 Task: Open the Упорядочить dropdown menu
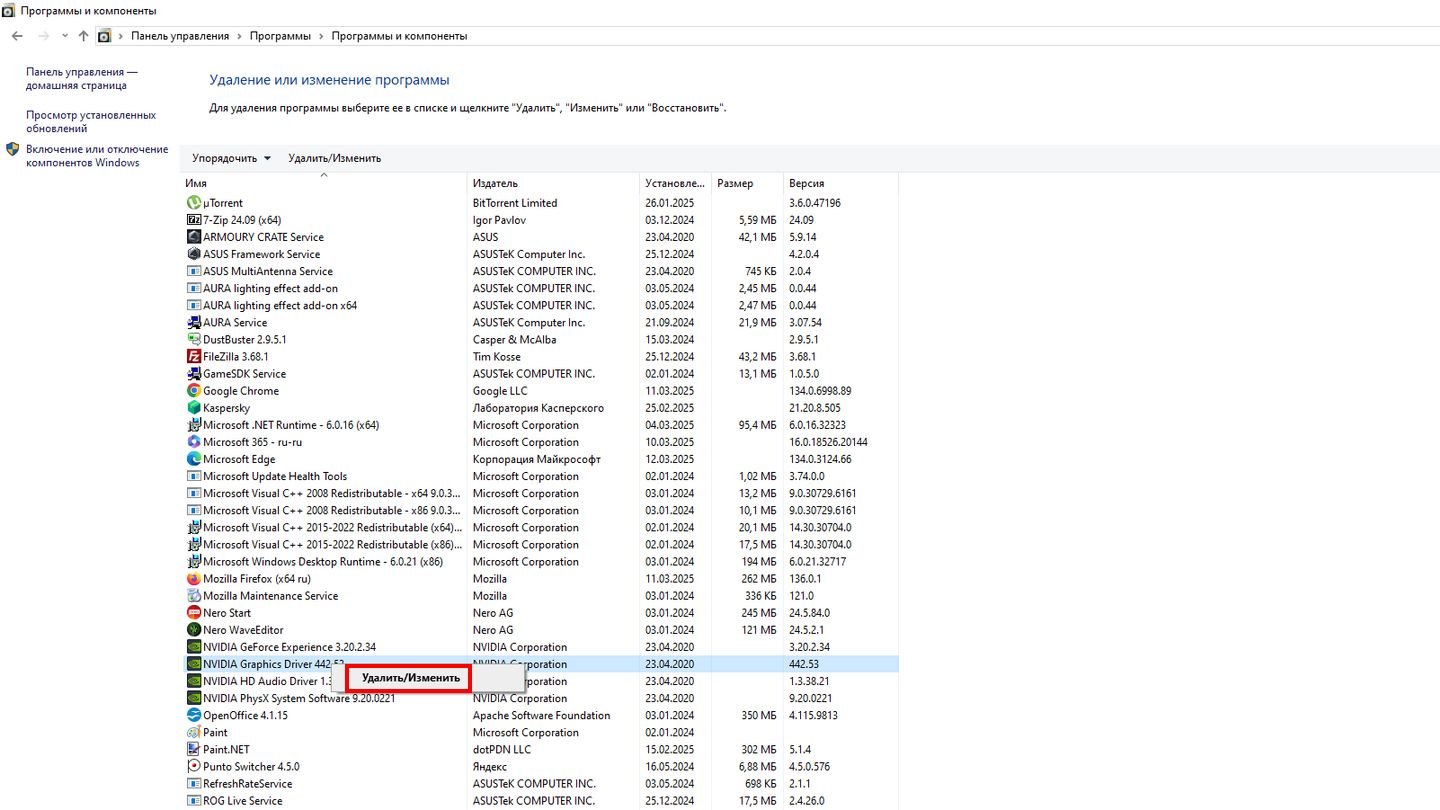coord(231,158)
